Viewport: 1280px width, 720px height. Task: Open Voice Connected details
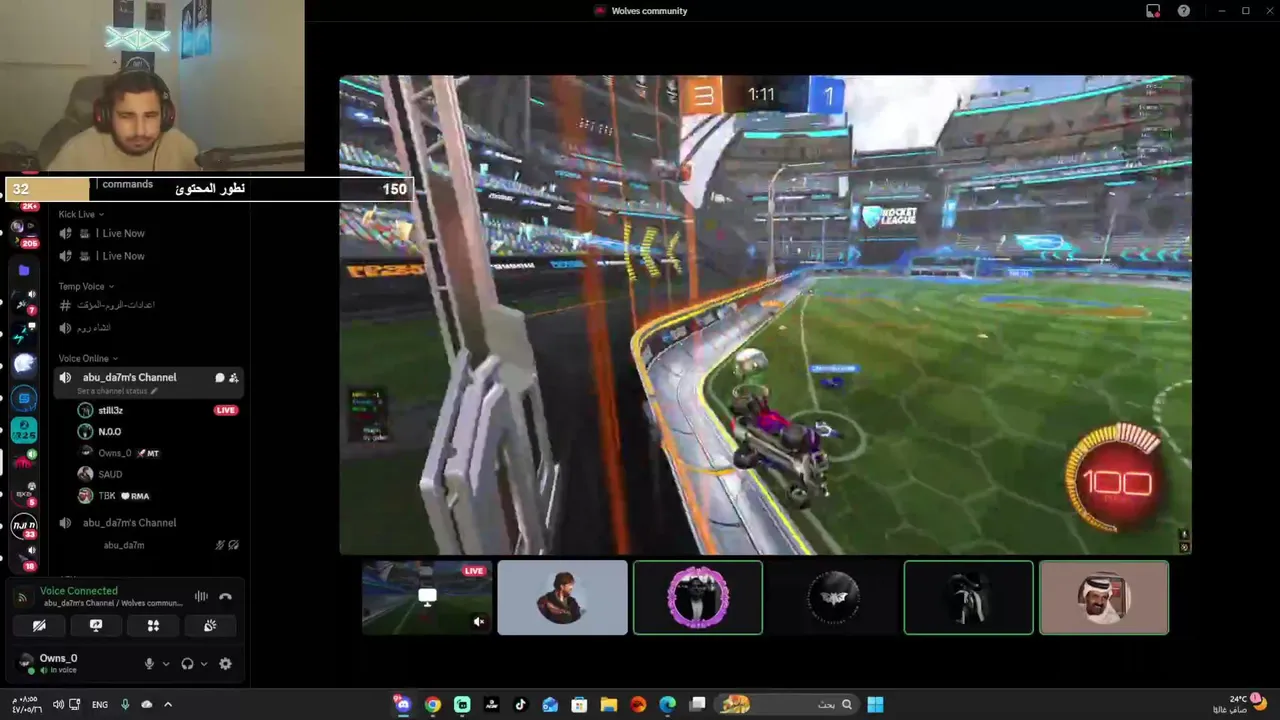tap(79, 591)
